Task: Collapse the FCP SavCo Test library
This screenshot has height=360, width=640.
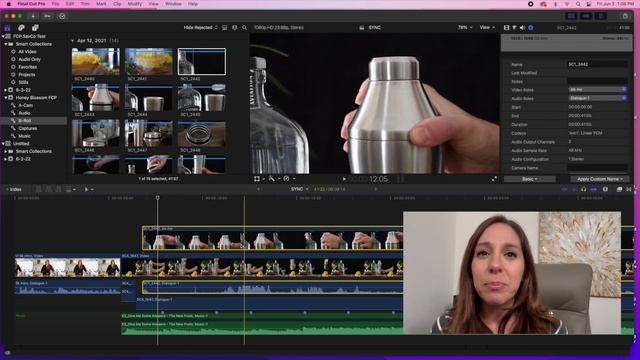Action: coord(3,36)
